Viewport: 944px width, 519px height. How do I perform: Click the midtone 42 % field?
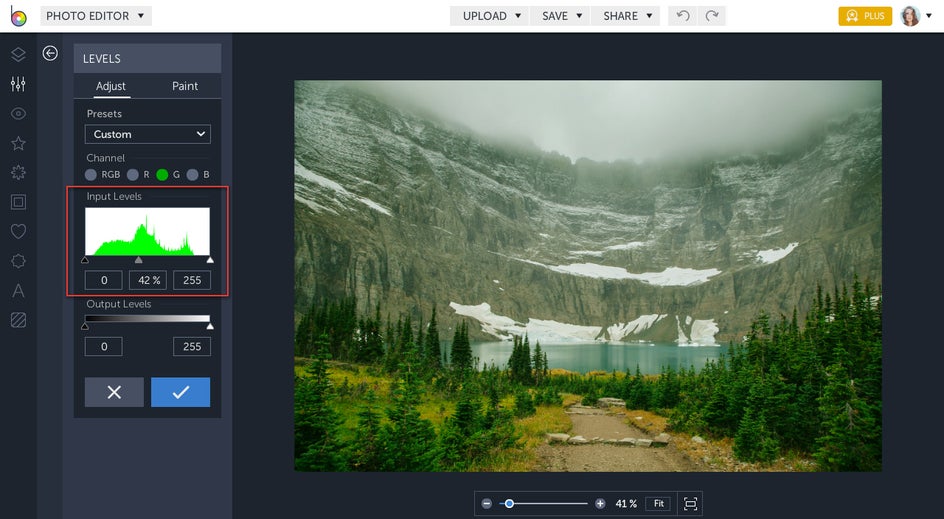pyautogui.click(x=148, y=281)
